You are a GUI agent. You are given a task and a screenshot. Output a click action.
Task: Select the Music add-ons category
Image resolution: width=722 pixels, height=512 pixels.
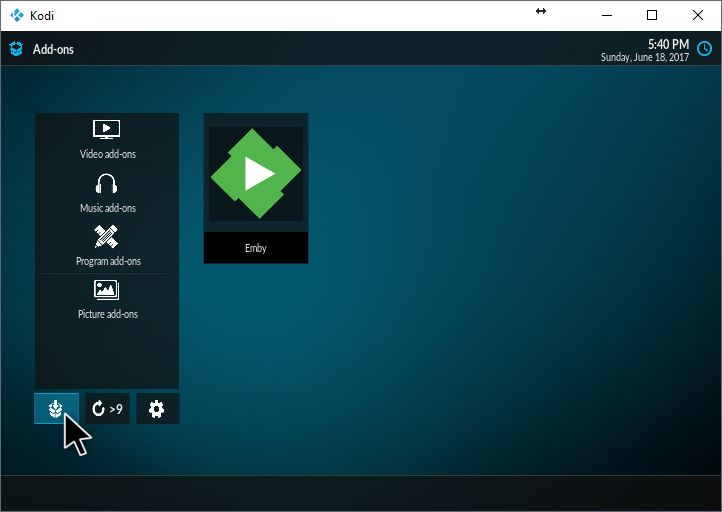(107, 193)
